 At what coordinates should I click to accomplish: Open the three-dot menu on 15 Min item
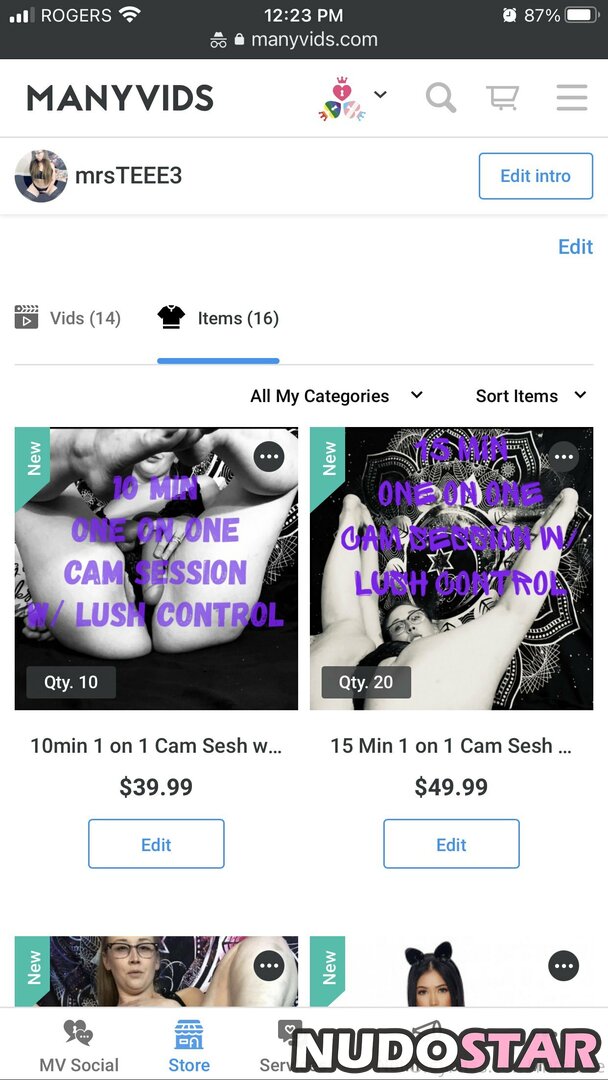click(x=564, y=457)
